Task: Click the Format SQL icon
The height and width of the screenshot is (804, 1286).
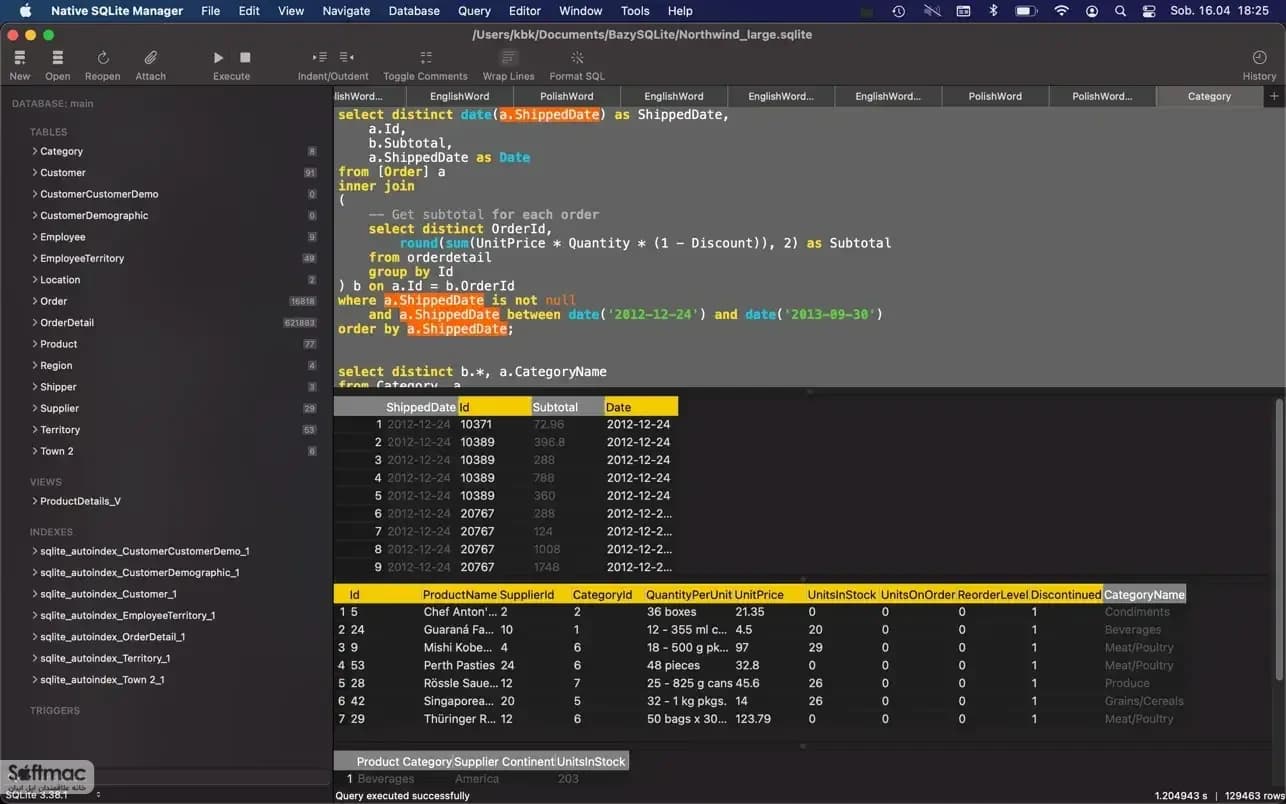Action: pos(577,58)
